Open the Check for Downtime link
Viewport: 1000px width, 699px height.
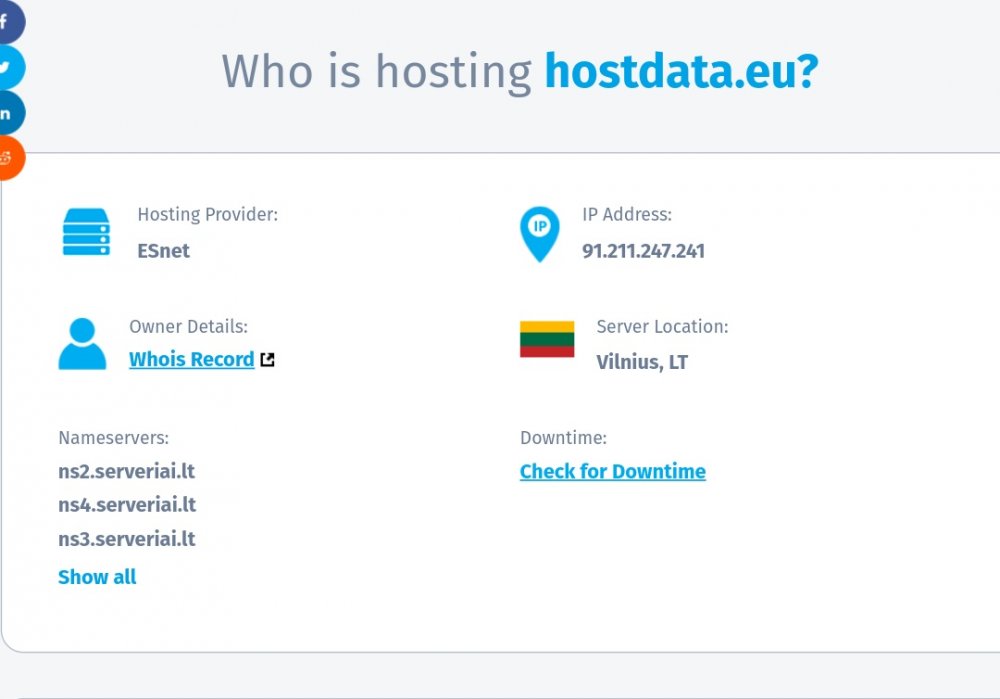pos(612,471)
